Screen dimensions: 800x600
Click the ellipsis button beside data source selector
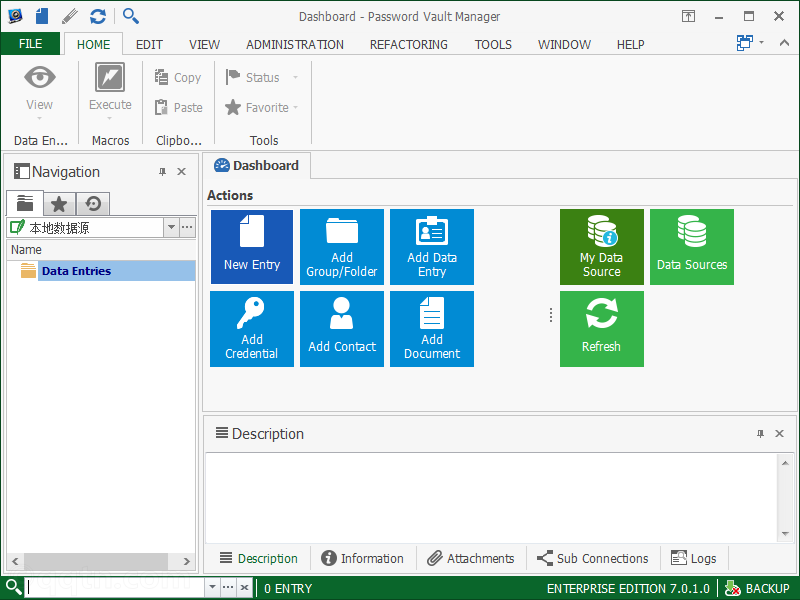coord(187,227)
